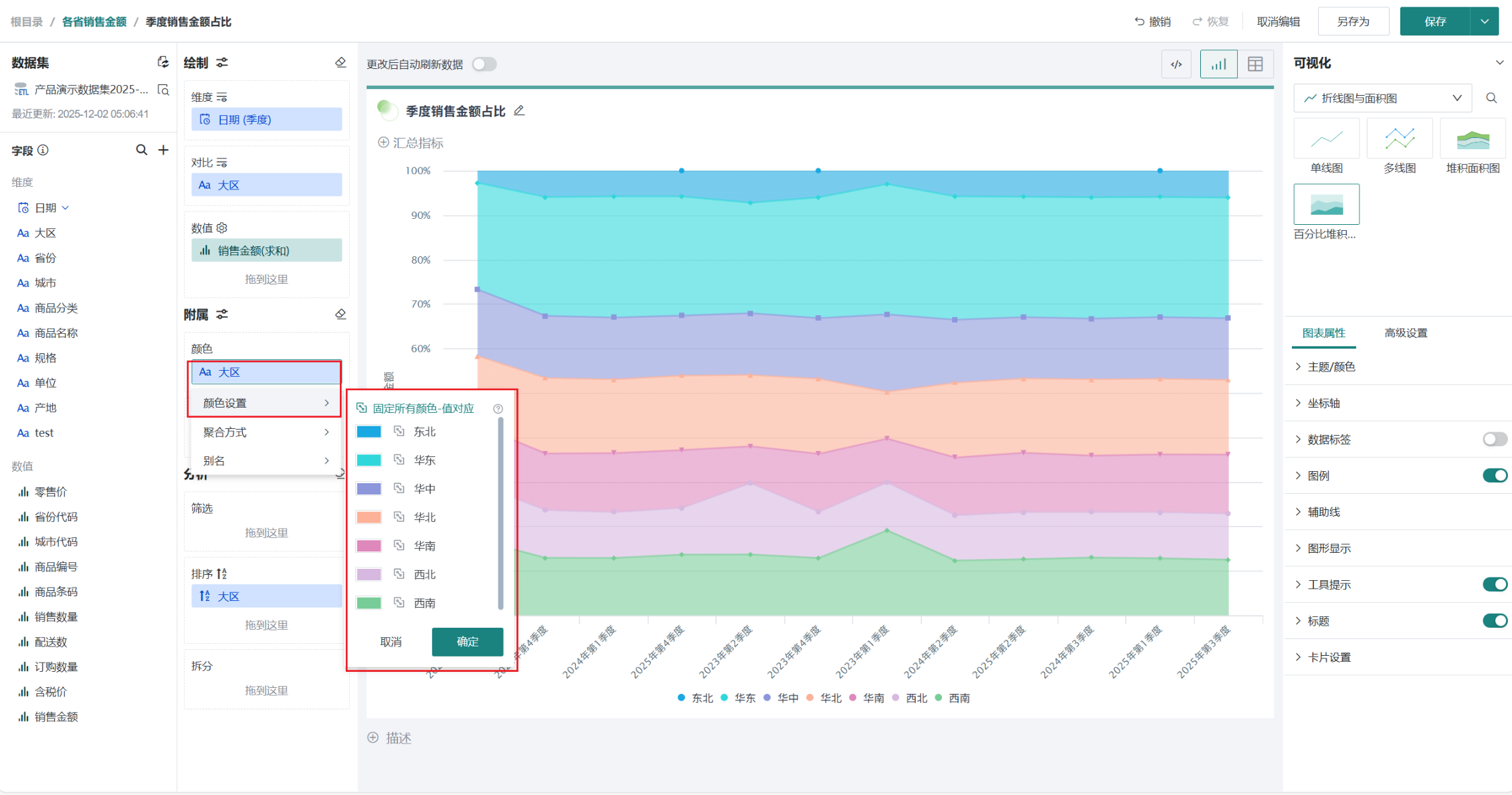1512x795 pixels.
Task: Confirm color settings with the green button
Action: pyautogui.click(x=467, y=642)
